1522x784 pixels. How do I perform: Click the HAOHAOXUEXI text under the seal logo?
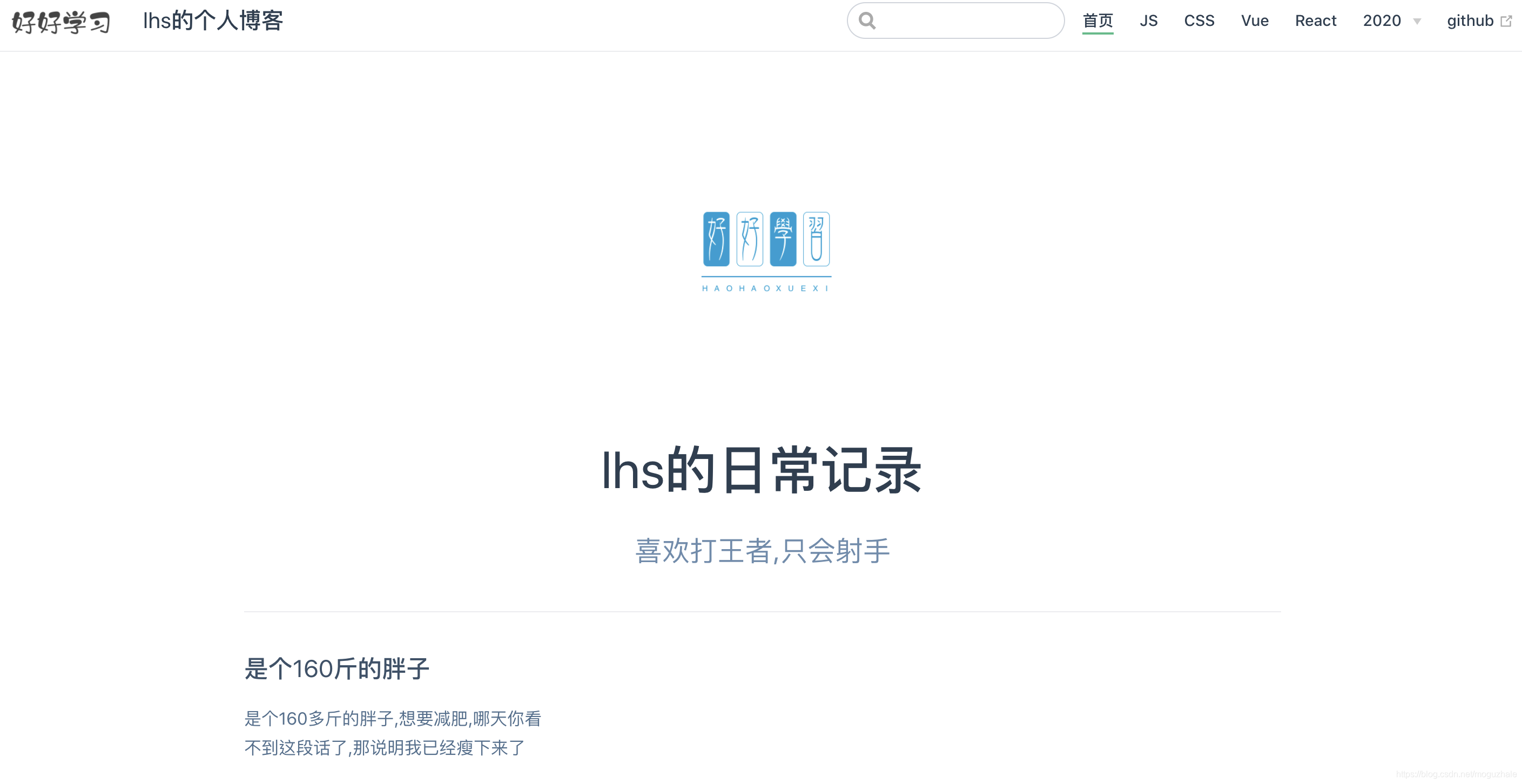pos(765,288)
